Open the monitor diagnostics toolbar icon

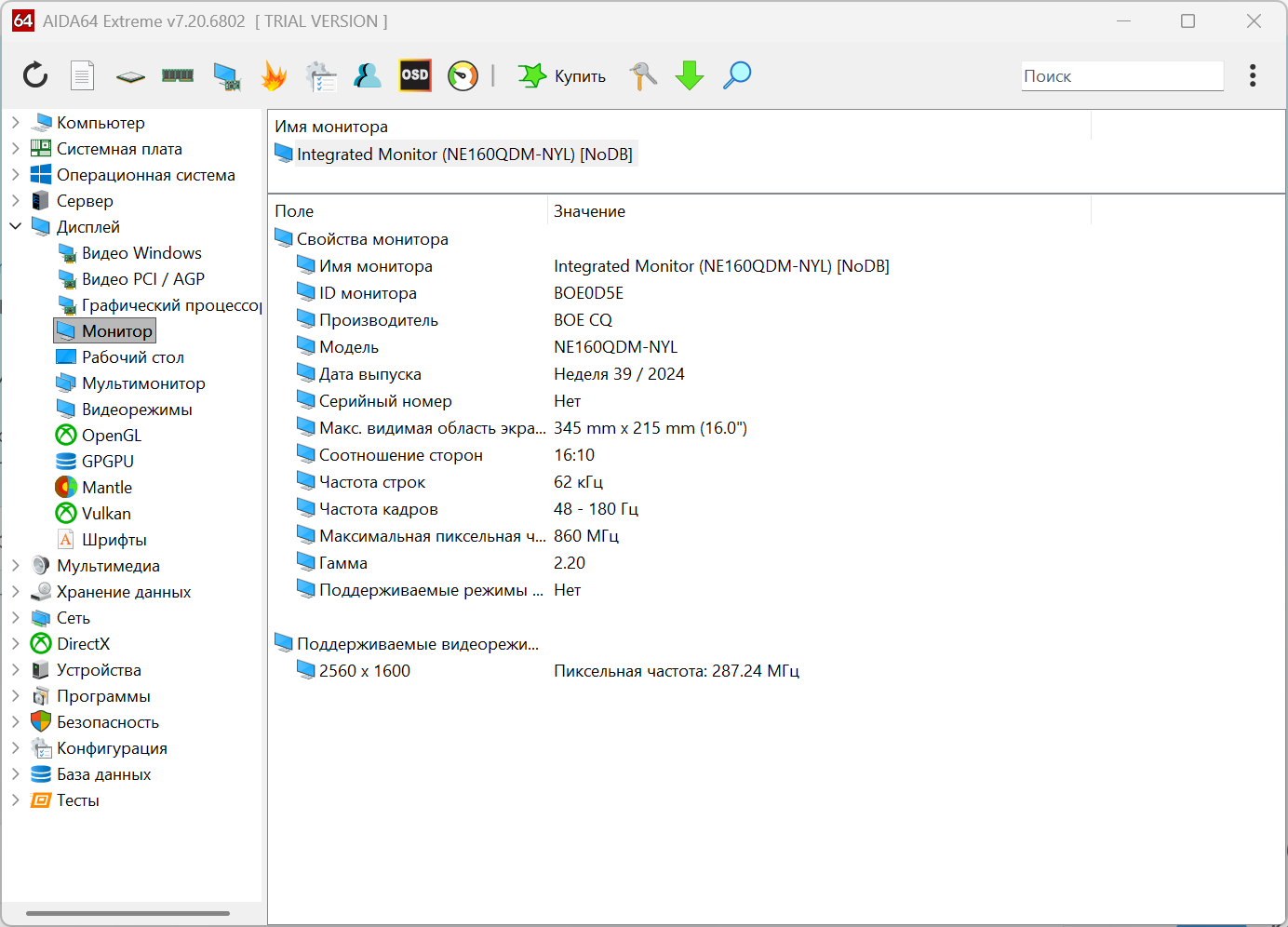(226, 76)
